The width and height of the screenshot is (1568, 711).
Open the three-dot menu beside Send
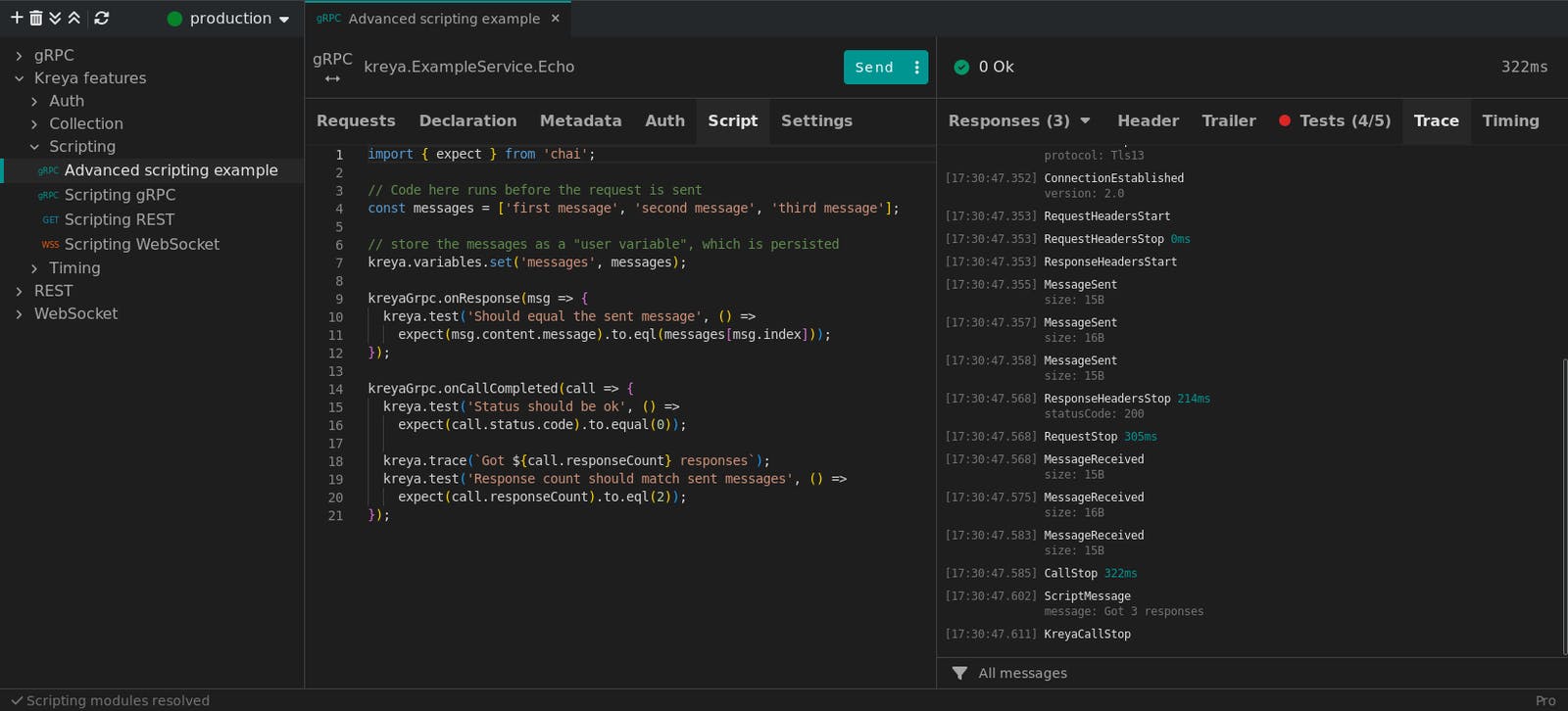click(x=916, y=67)
